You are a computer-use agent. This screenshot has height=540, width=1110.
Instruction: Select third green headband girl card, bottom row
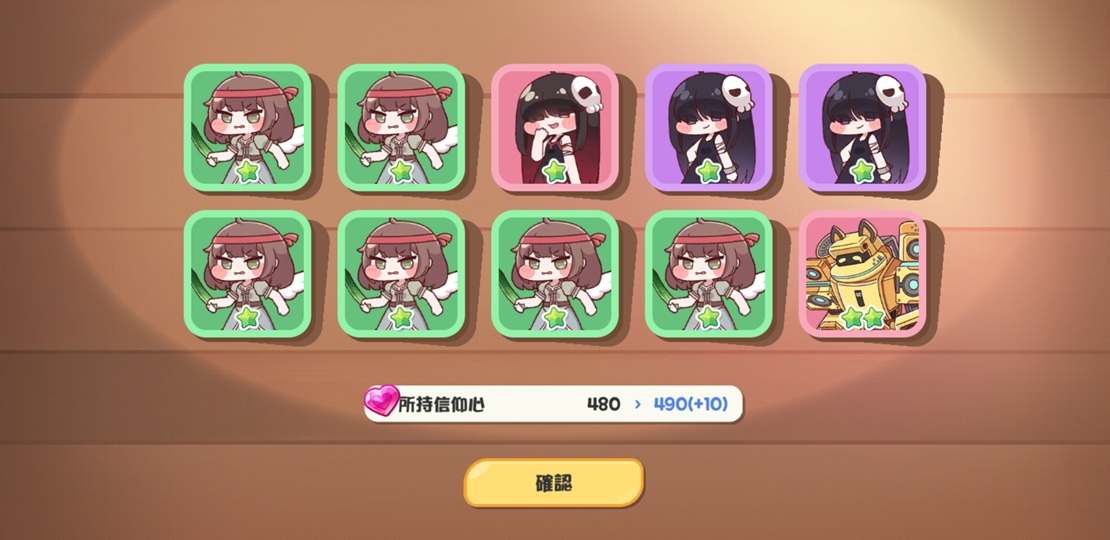(554, 273)
